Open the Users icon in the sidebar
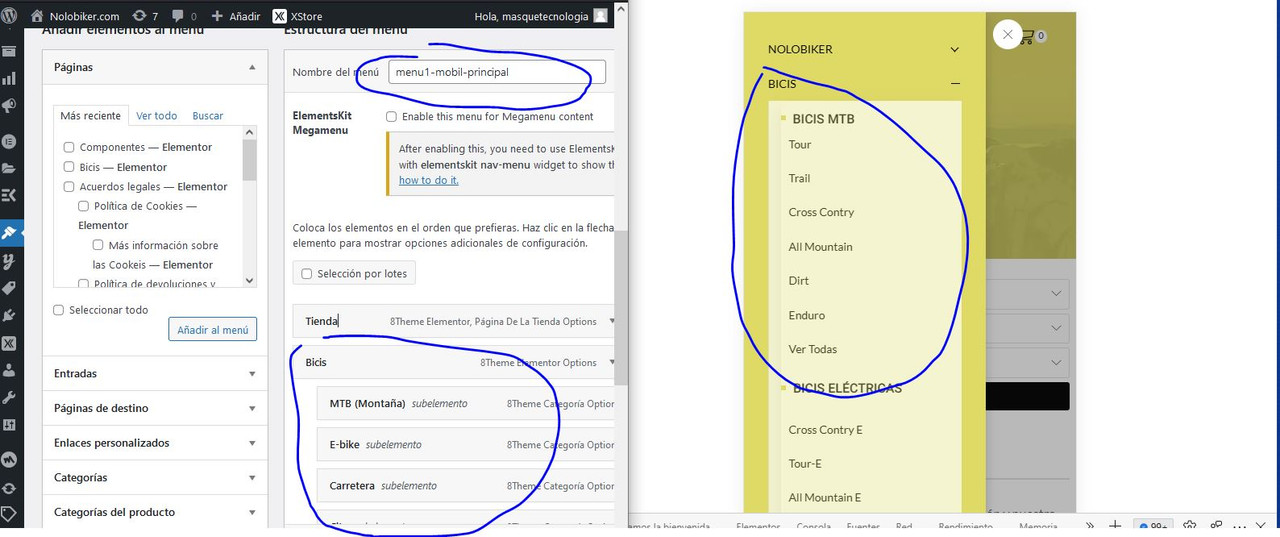 (x=10, y=370)
